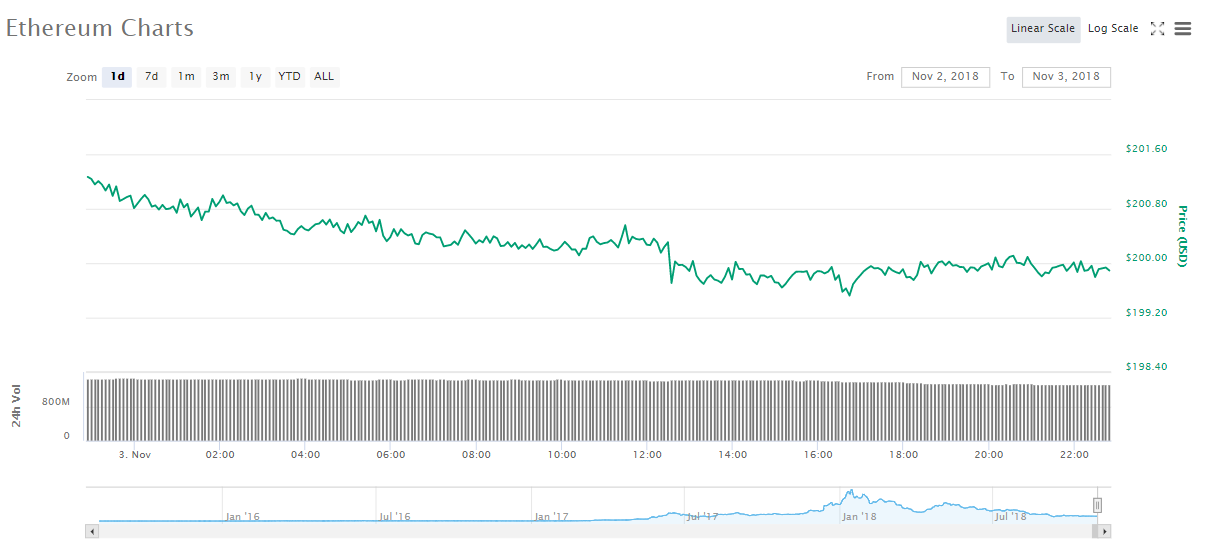The height and width of the screenshot is (546, 1205).
Task: Click the 20:00 time axis label
Action: tap(989, 455)
